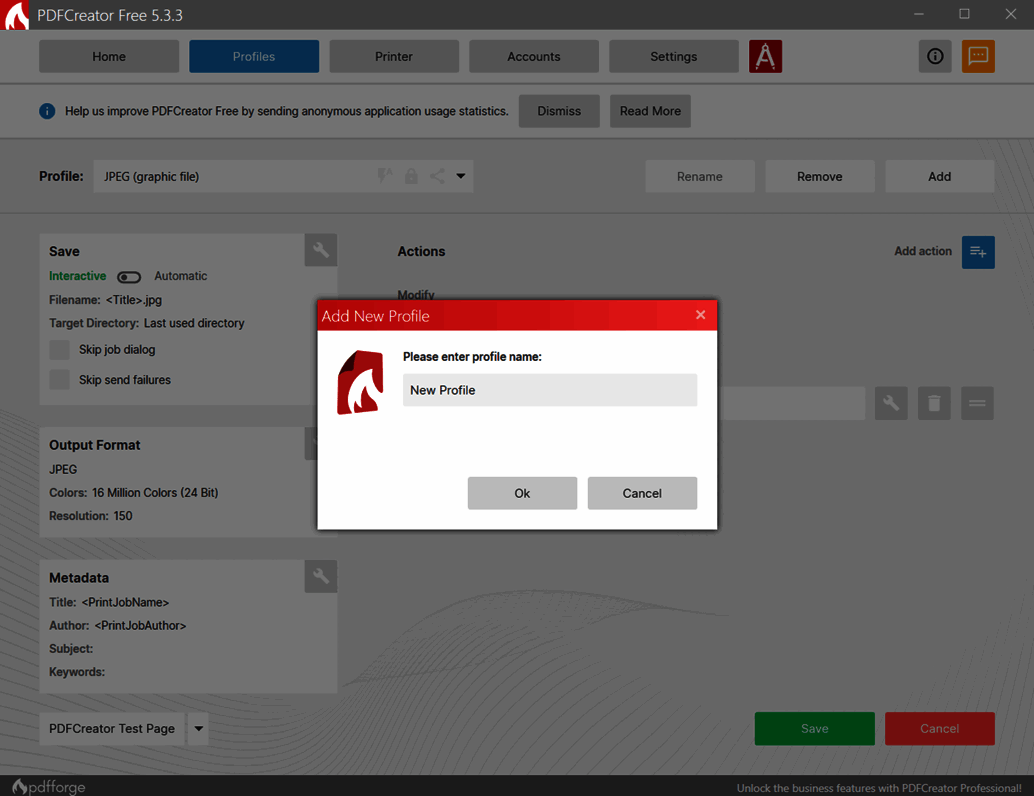
Task: Close the Add New Profile dialog
Action: pyautogui.click(x=700, y=315)
